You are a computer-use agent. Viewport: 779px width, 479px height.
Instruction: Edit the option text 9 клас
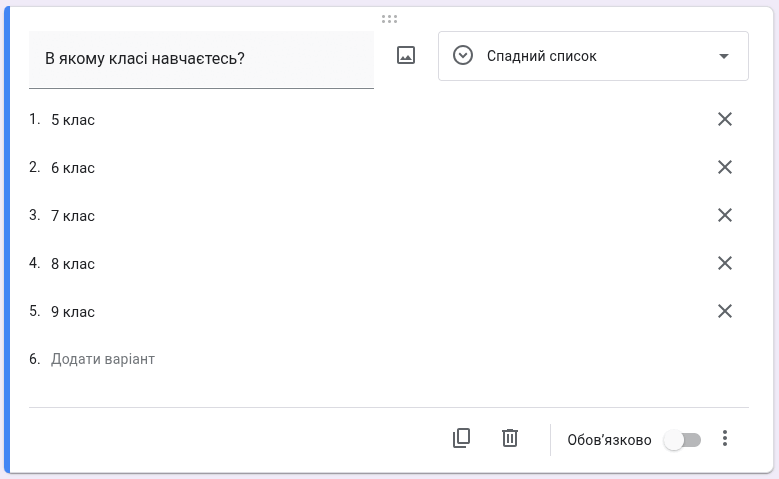[x=73, y=312]
